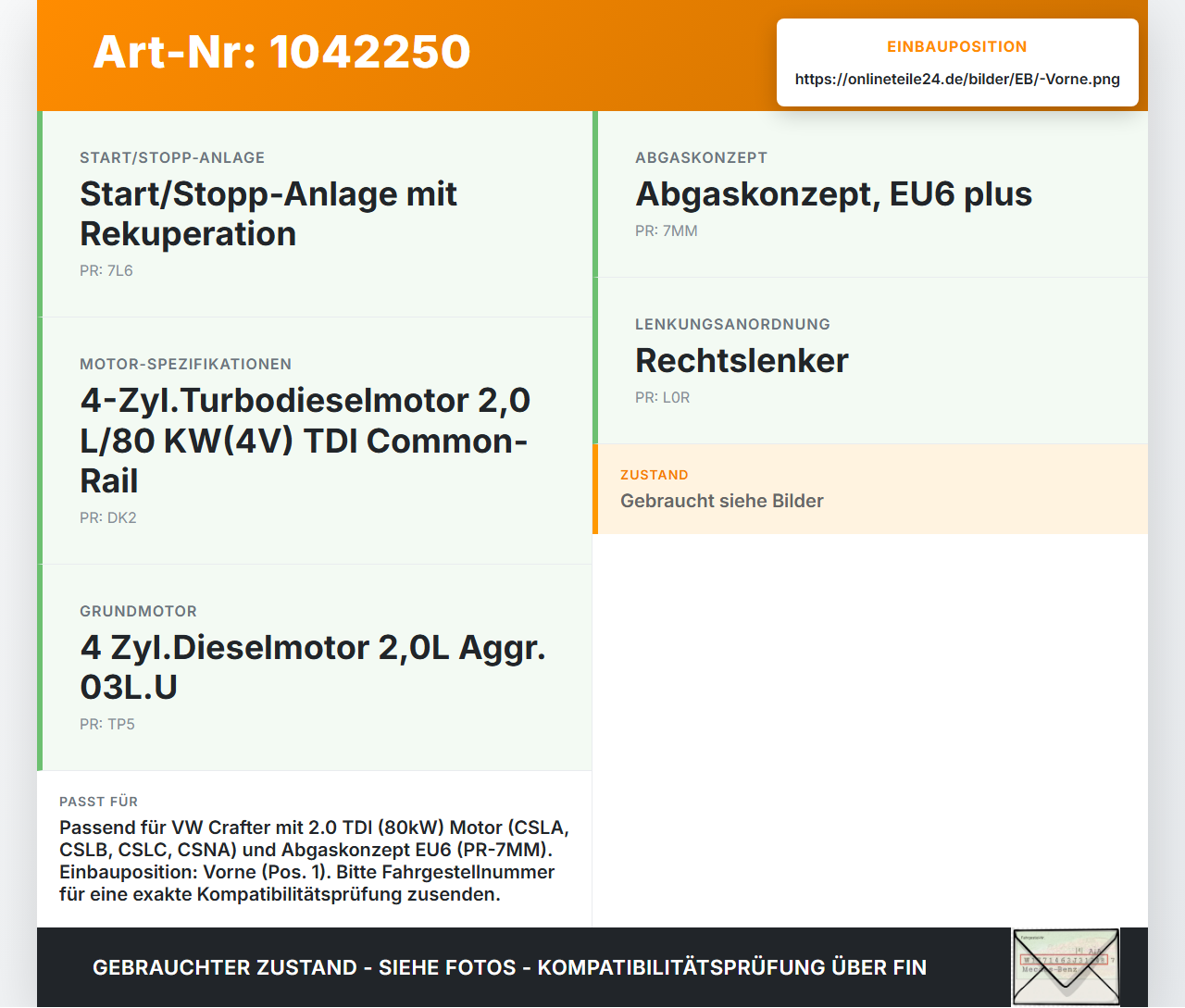Click the envelope icon with chassis number
The height and width of the screenshot is (1008, 1185).
(1066, 967)
